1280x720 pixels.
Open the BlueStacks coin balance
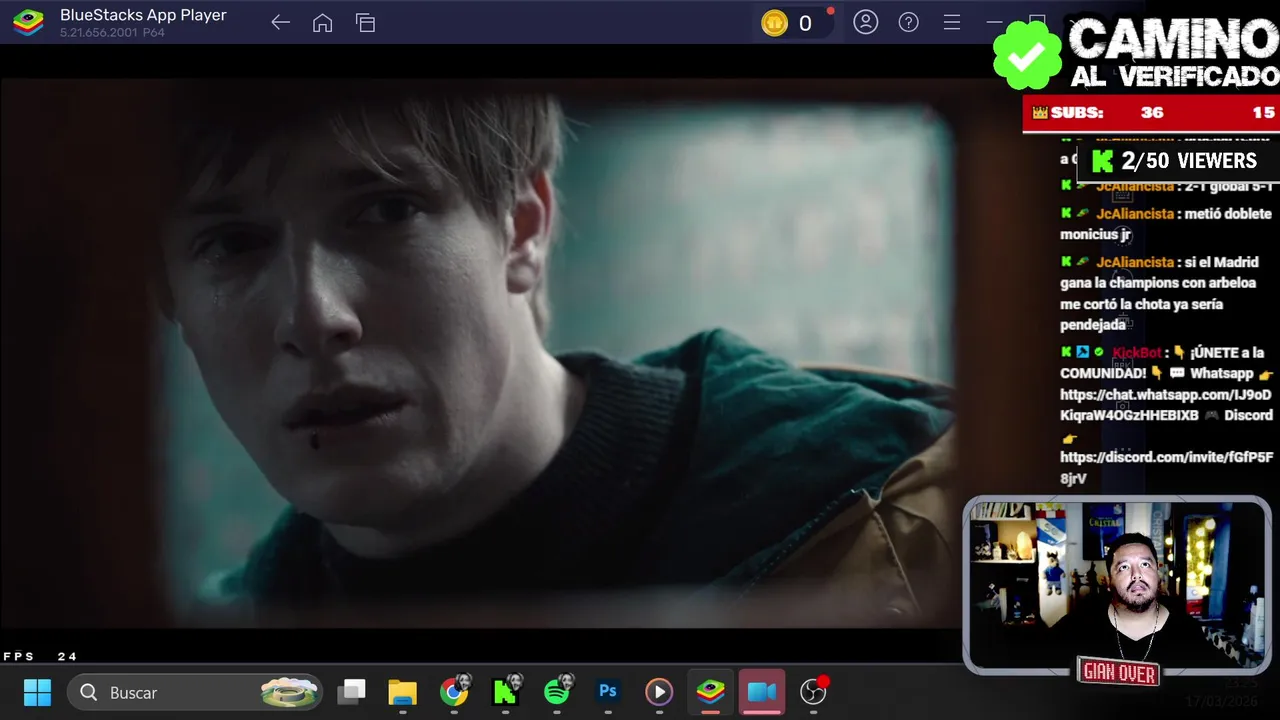pyautogui.click(x=790, y=23)
